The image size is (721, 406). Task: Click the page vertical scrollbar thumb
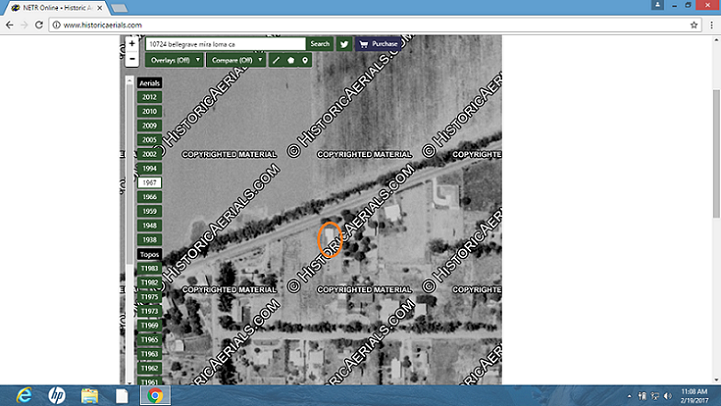[716, 154]
